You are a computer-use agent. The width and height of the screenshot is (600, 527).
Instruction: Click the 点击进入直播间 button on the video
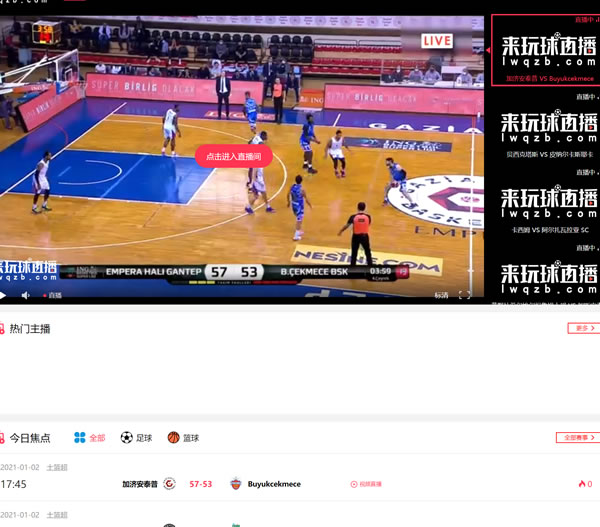233,157
